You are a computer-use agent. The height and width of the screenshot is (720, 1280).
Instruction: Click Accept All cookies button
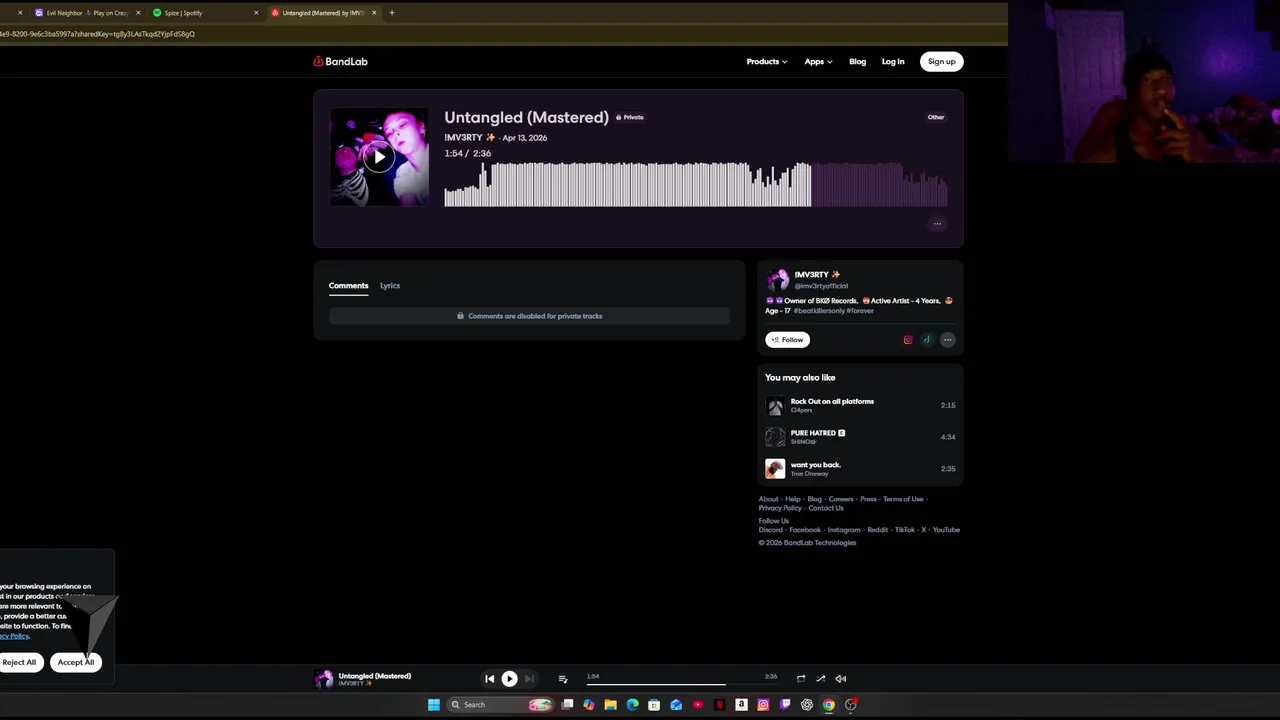point(75,662)
